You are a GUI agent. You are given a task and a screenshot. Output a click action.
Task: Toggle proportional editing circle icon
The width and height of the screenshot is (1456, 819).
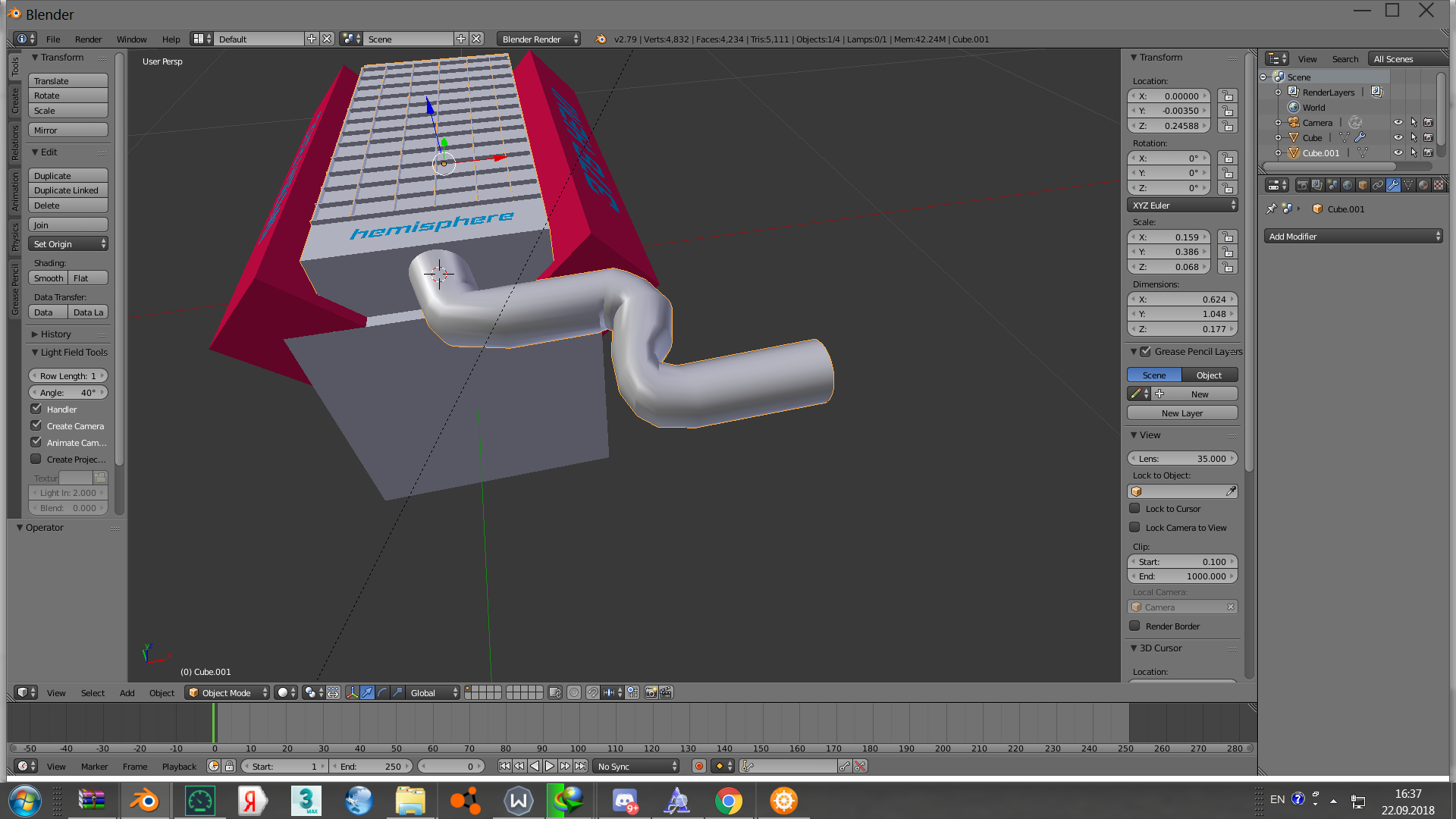[x=574, y=692]
